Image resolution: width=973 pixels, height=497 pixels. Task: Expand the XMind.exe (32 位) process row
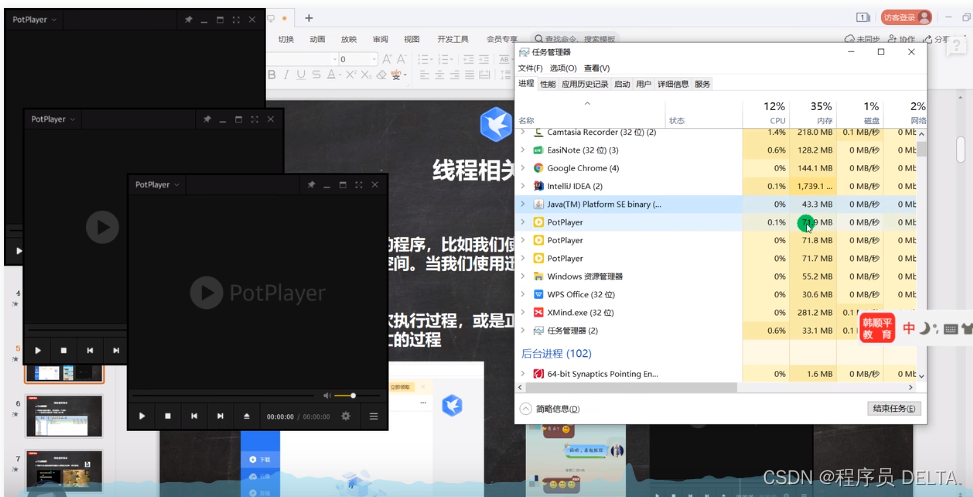522,313
